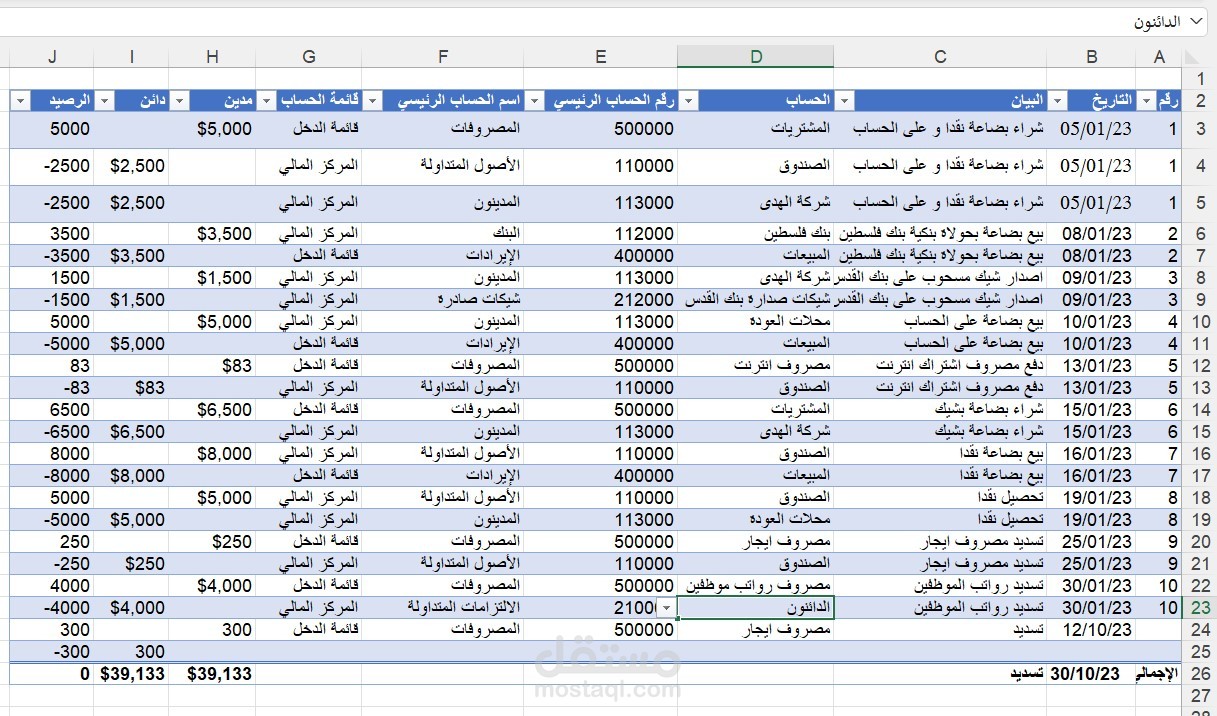Click description تحصيل نقدا in row 18

click(940, 498)
